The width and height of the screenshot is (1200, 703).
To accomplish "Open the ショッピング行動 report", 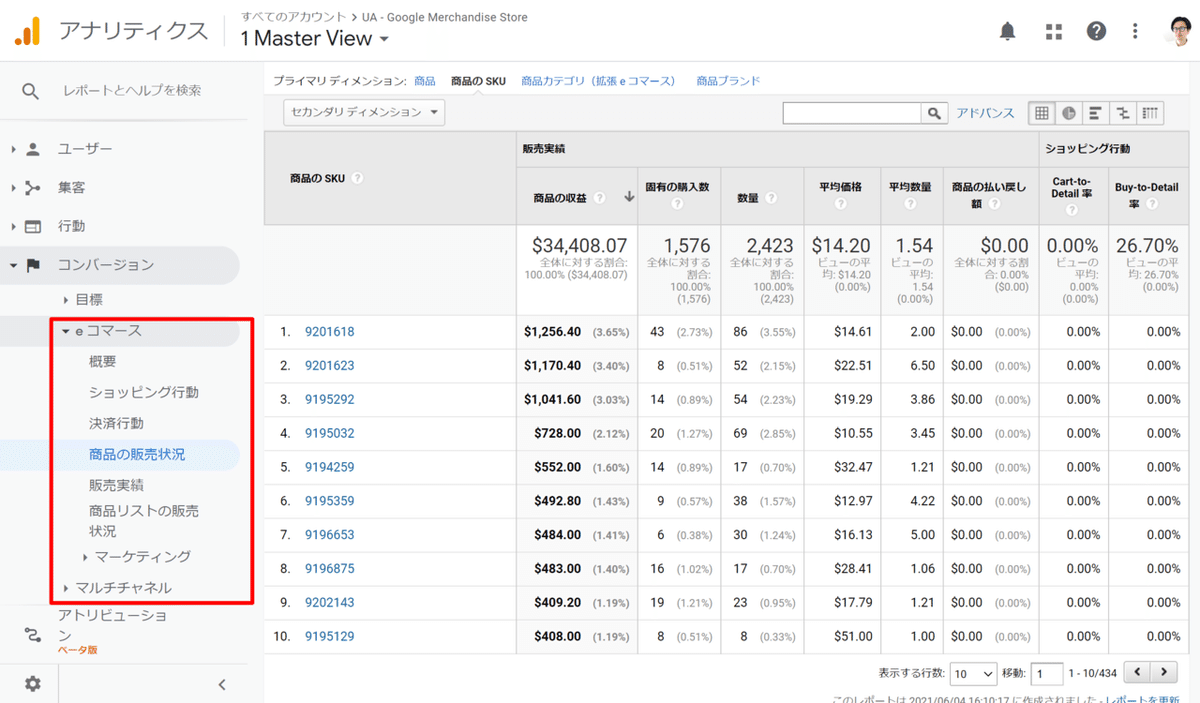I will pyautogui.click(x=143, y=392).
